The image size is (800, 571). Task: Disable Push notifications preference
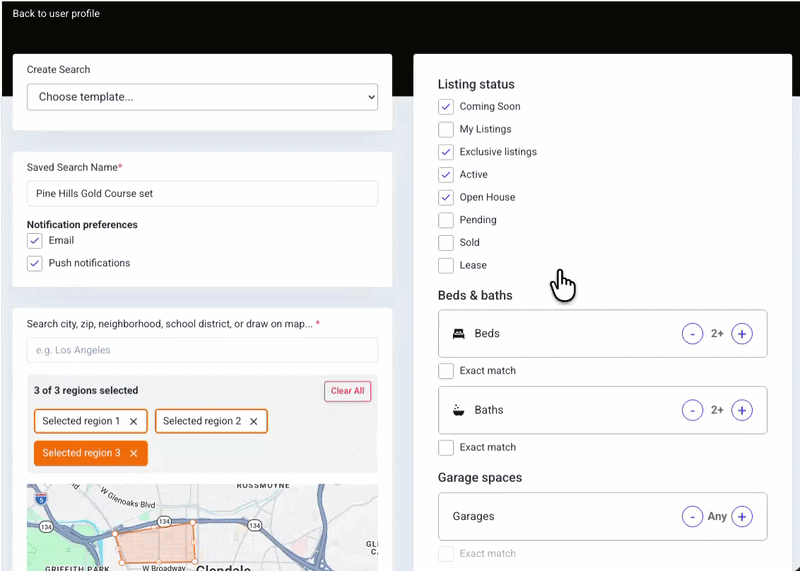click(x=35, y=263)
